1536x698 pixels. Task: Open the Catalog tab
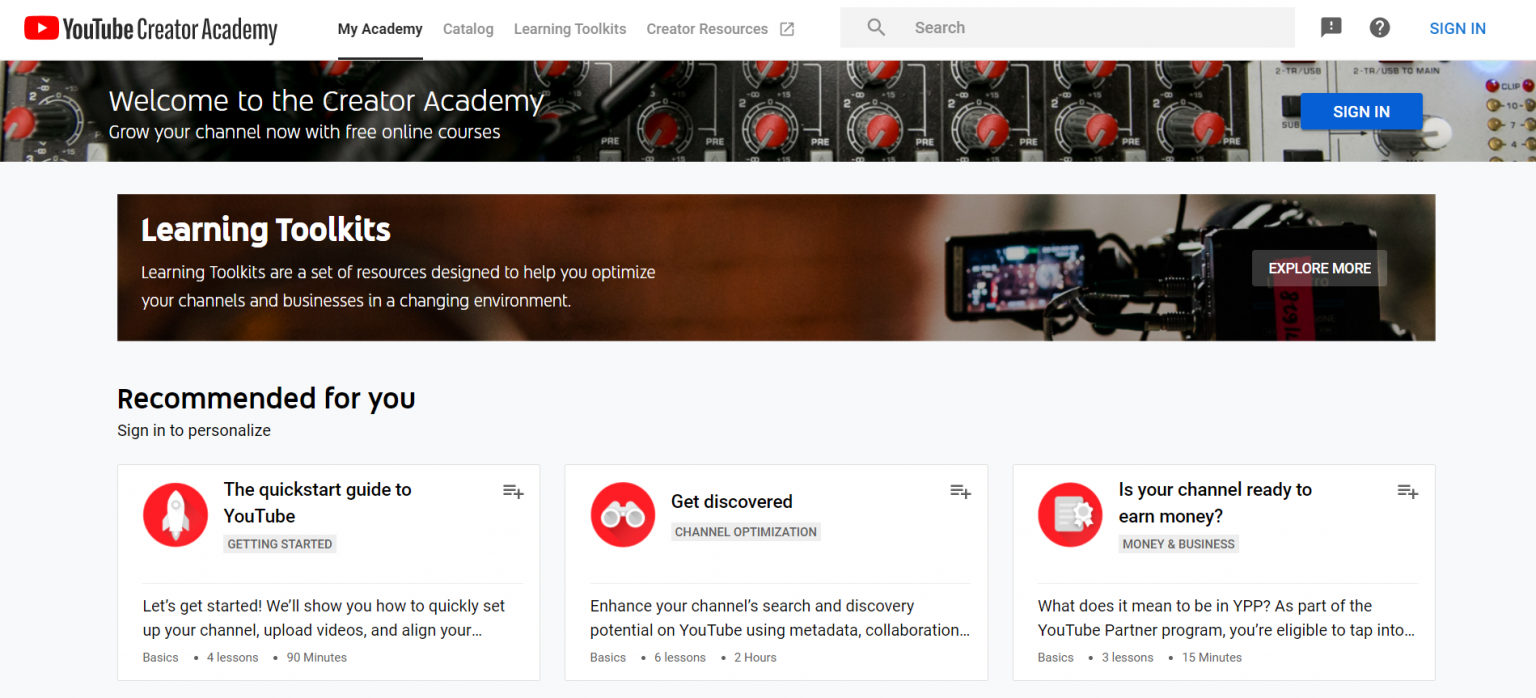coord(468,29)
